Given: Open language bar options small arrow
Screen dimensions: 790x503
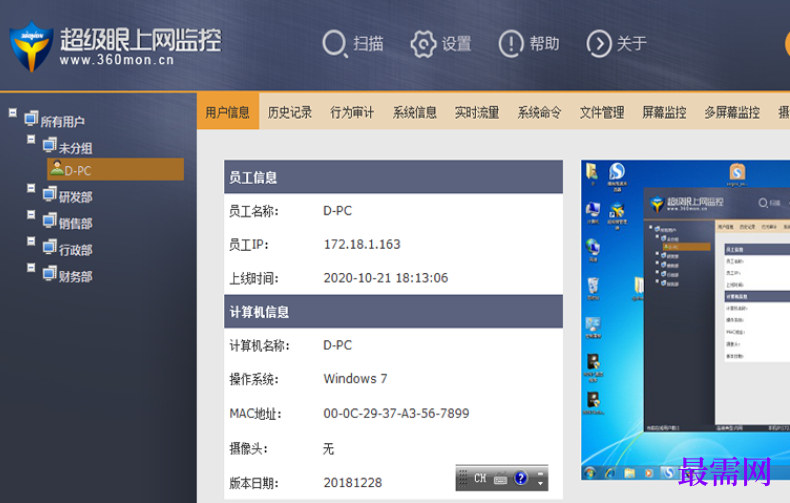Looking at the screenshot, I should tap(540, 483).
